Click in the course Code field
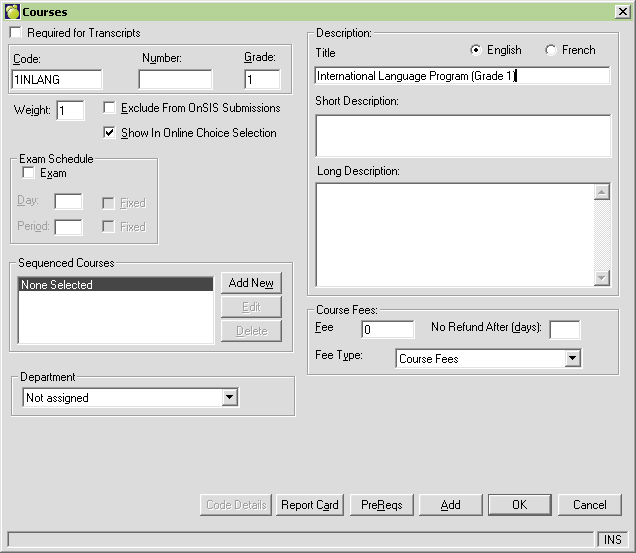 click(x=57, y=80)
